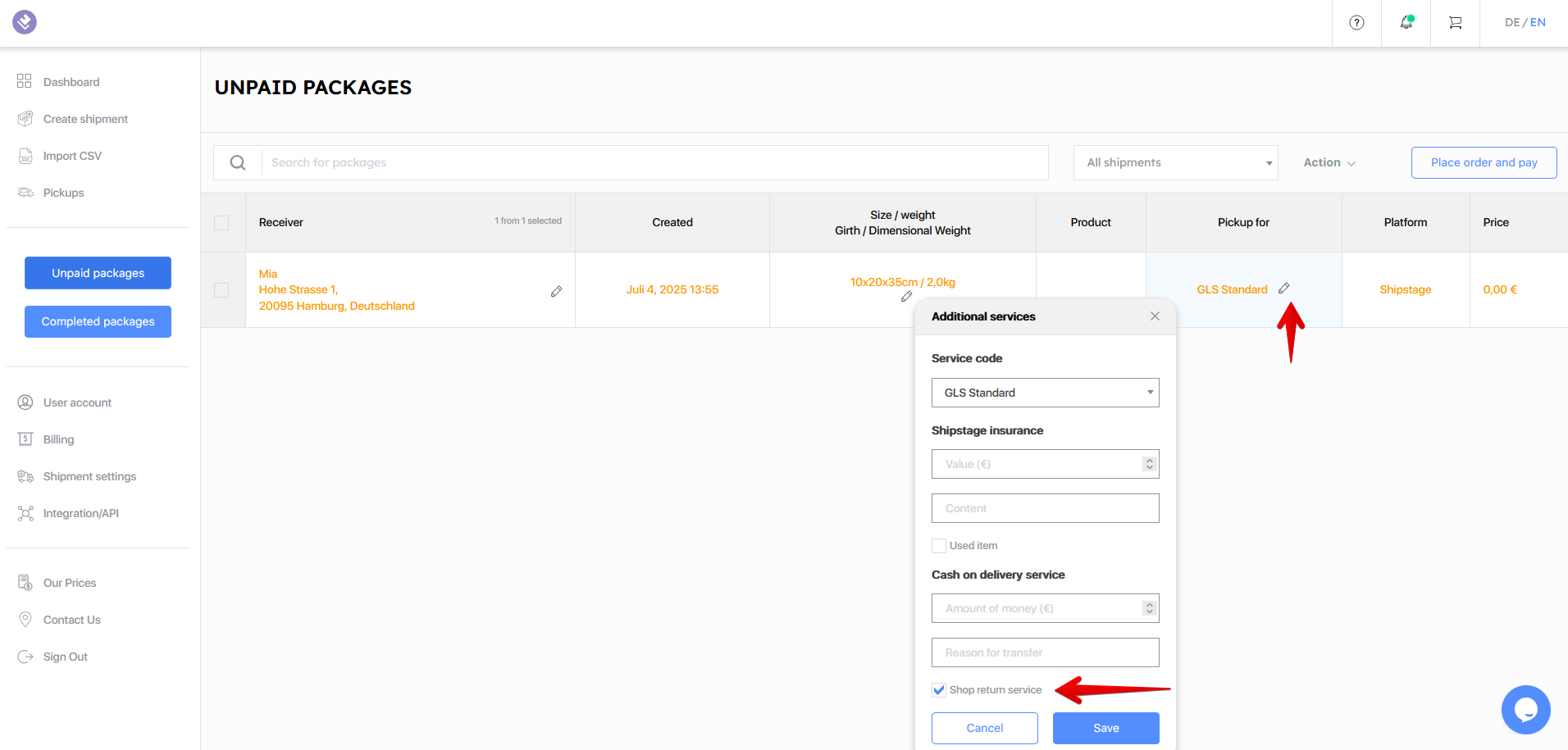The height and width of the screenshot is (750, 1568).
Task: Open the Action dropdown menu
Action: [x=1329, y=163]
